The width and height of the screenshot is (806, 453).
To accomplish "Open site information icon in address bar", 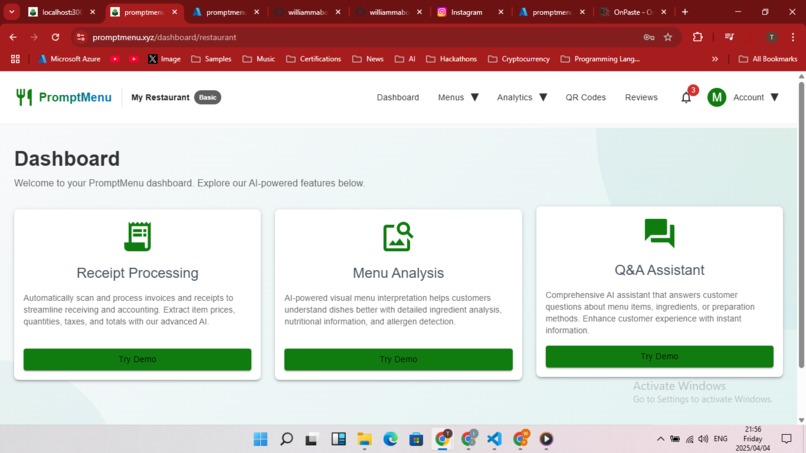I will [81, 37].
